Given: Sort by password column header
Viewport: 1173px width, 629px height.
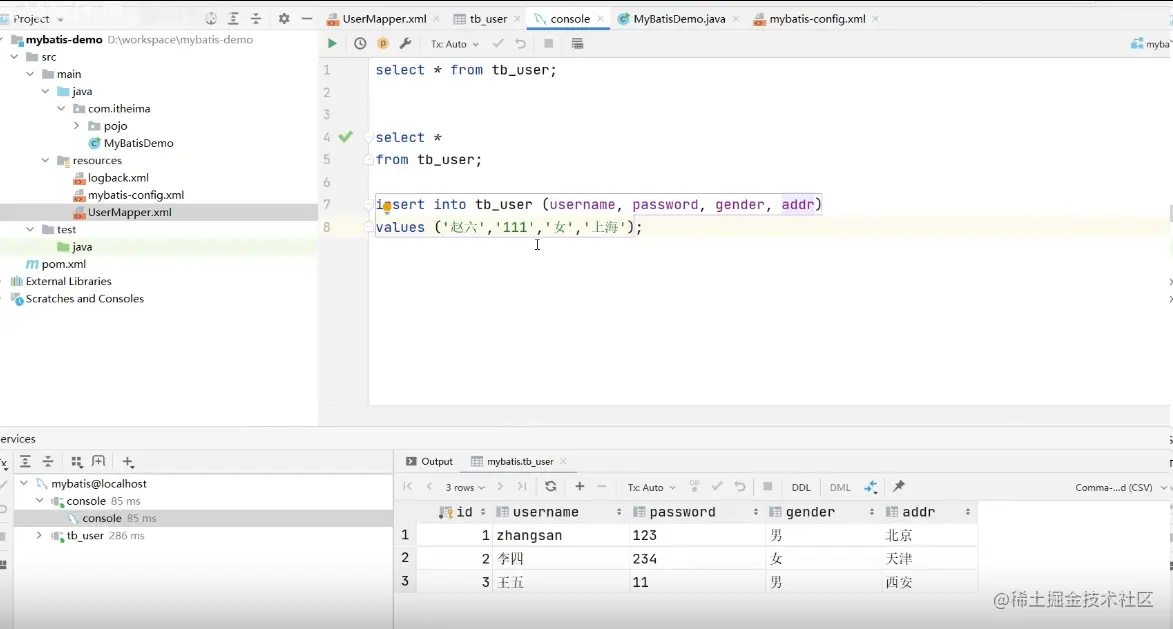Looking at the screenshot, I should pyautogui.click(x=696, y=512).
